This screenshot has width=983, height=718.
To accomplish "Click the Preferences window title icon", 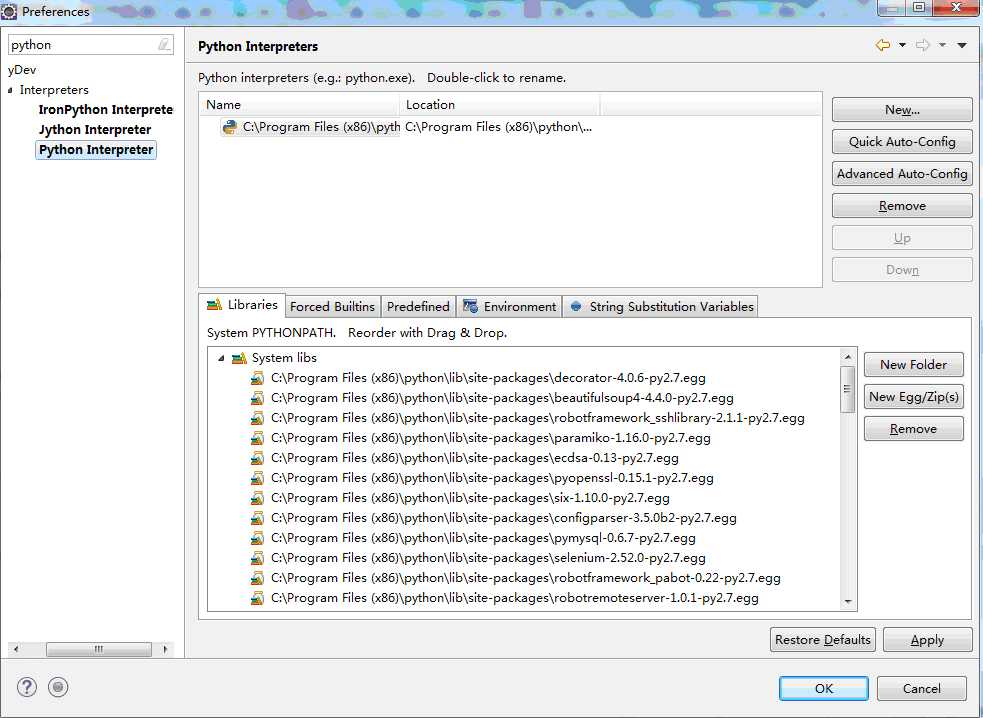I will [x=9, y=11].
